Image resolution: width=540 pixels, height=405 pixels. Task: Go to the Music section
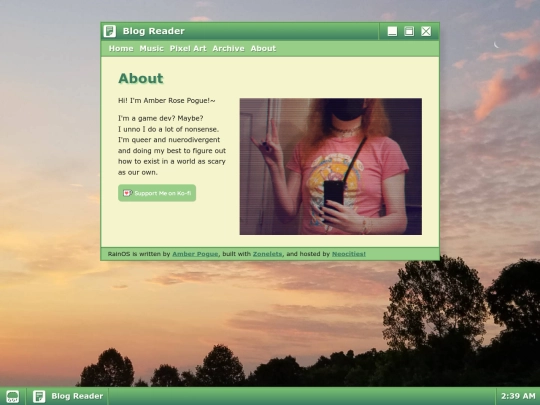point(152,49)
